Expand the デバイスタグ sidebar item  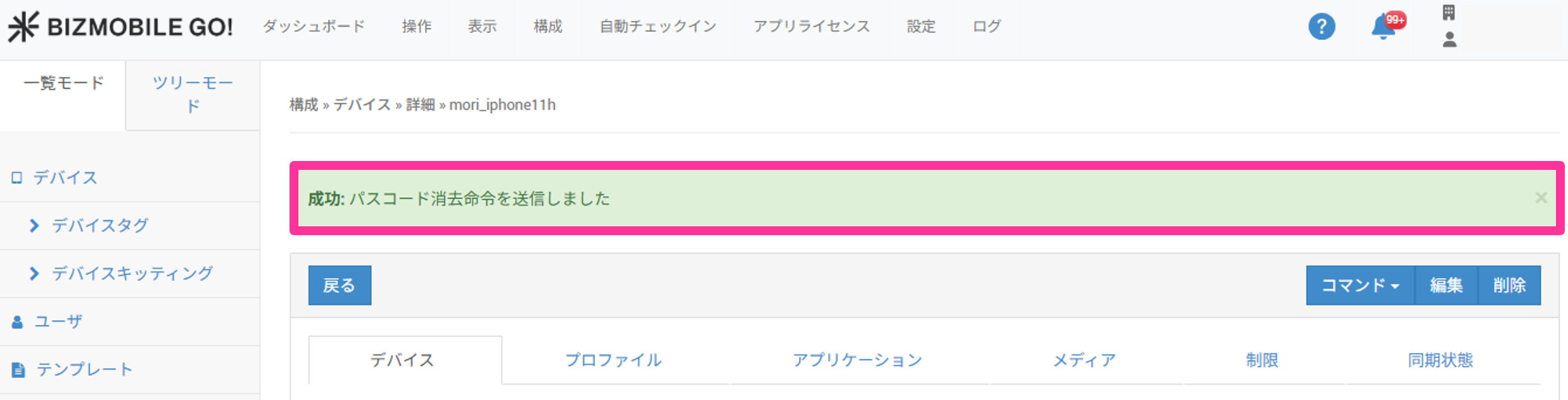pos(100,226)
